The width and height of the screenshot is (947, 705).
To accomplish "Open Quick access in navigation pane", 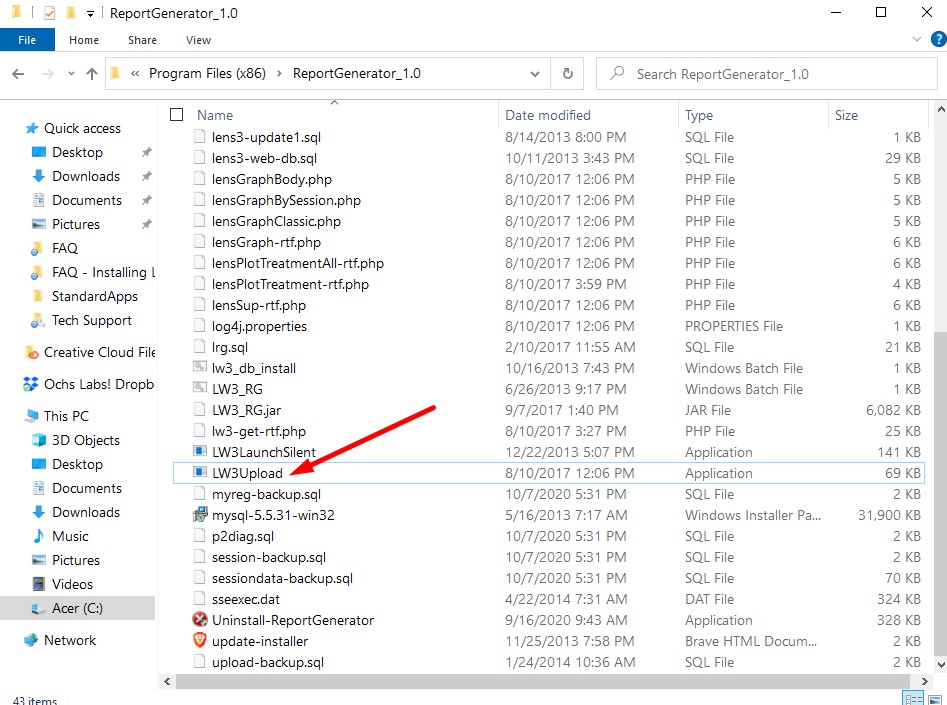I will coord(82,128).
